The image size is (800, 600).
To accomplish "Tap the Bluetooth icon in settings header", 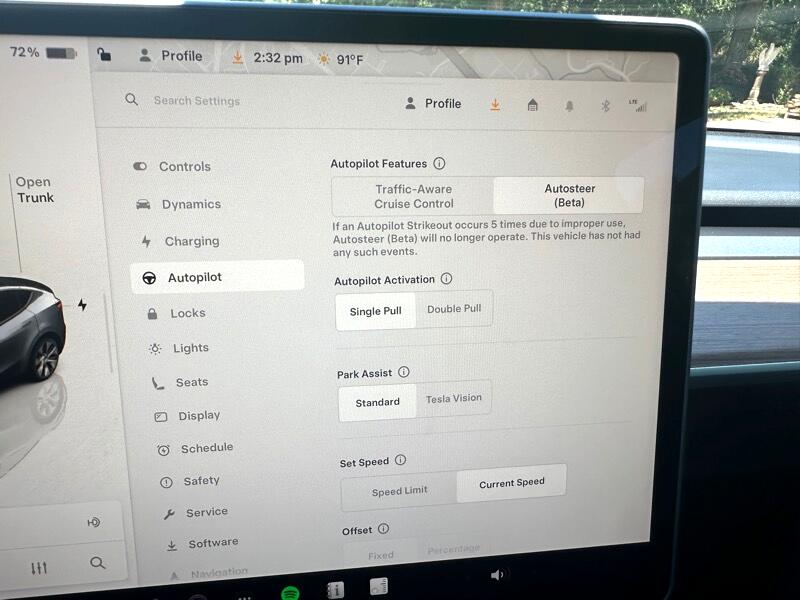I will [604, 105].
